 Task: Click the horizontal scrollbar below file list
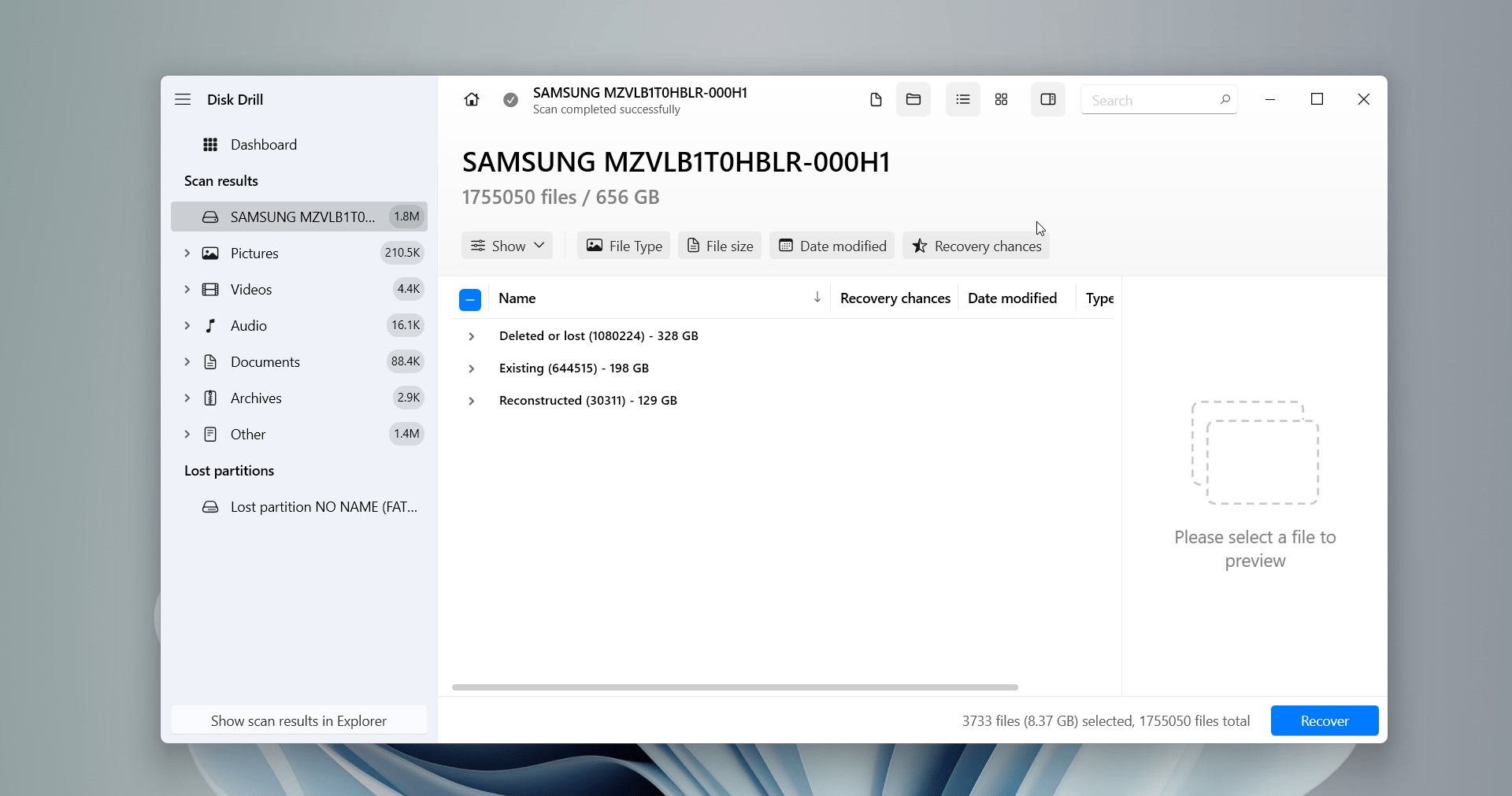coord(734,687)
